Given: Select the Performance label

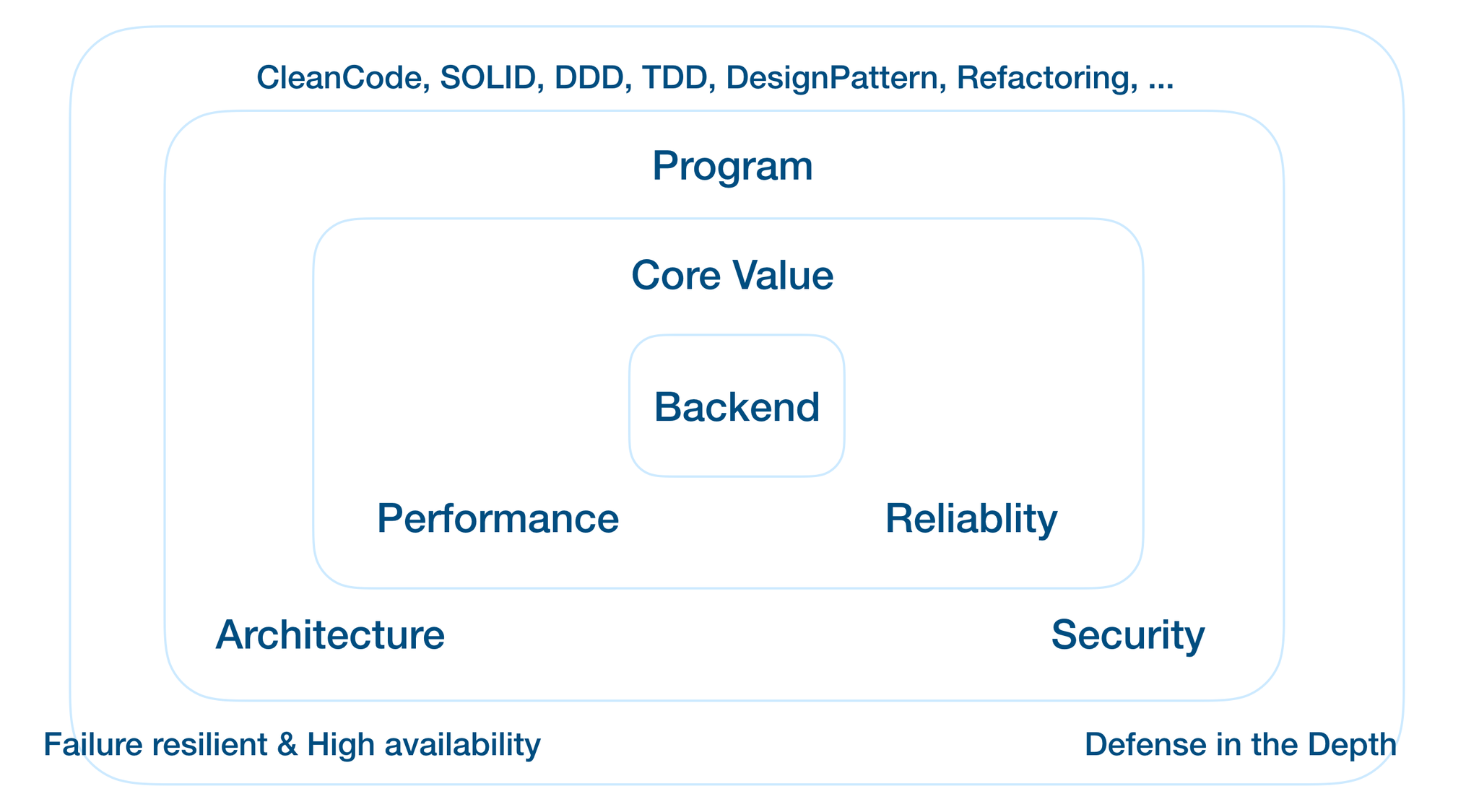Looking at the screenshot, I should [498, 518].
